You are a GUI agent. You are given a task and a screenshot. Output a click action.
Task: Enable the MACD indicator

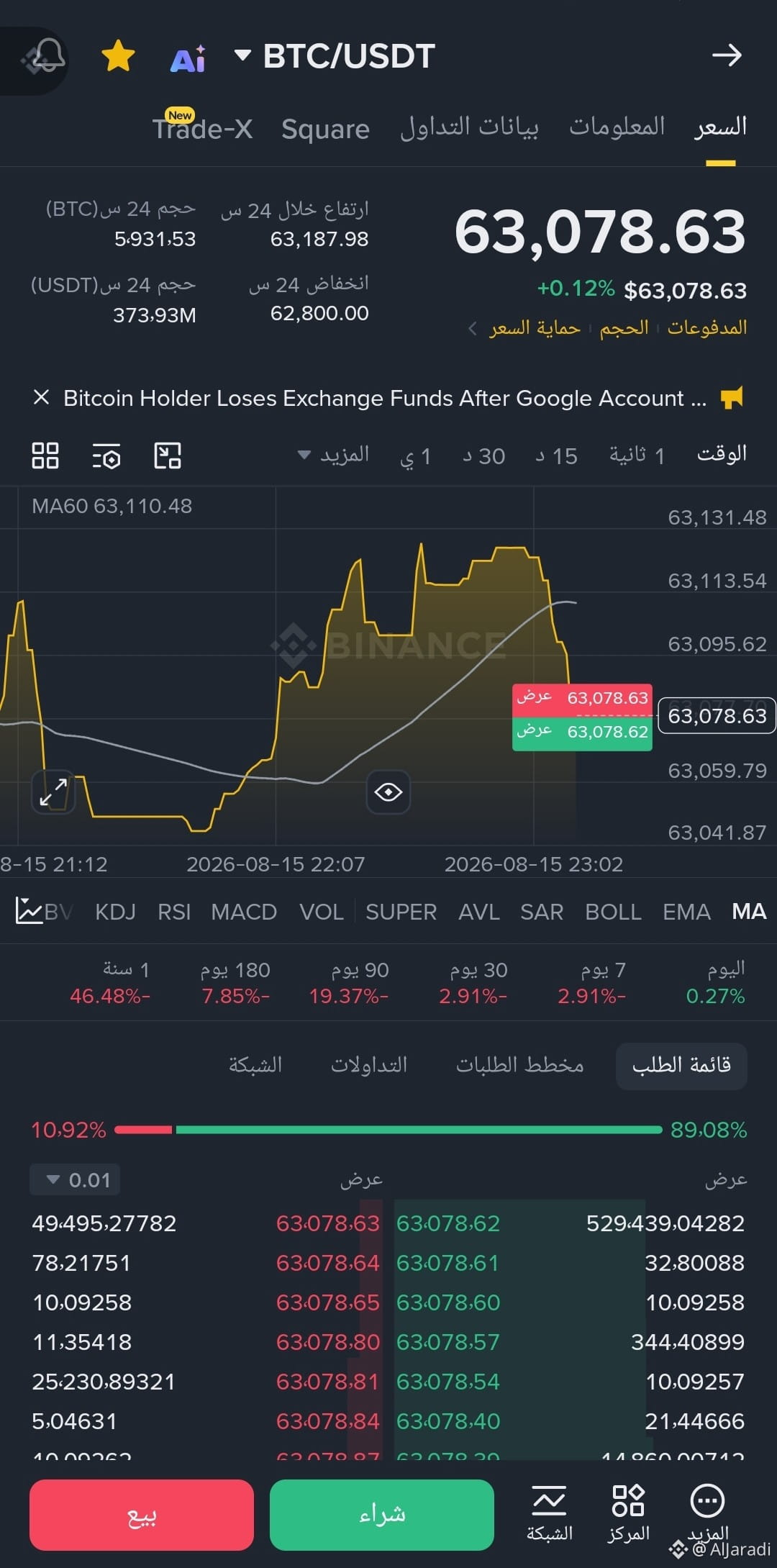244,912
